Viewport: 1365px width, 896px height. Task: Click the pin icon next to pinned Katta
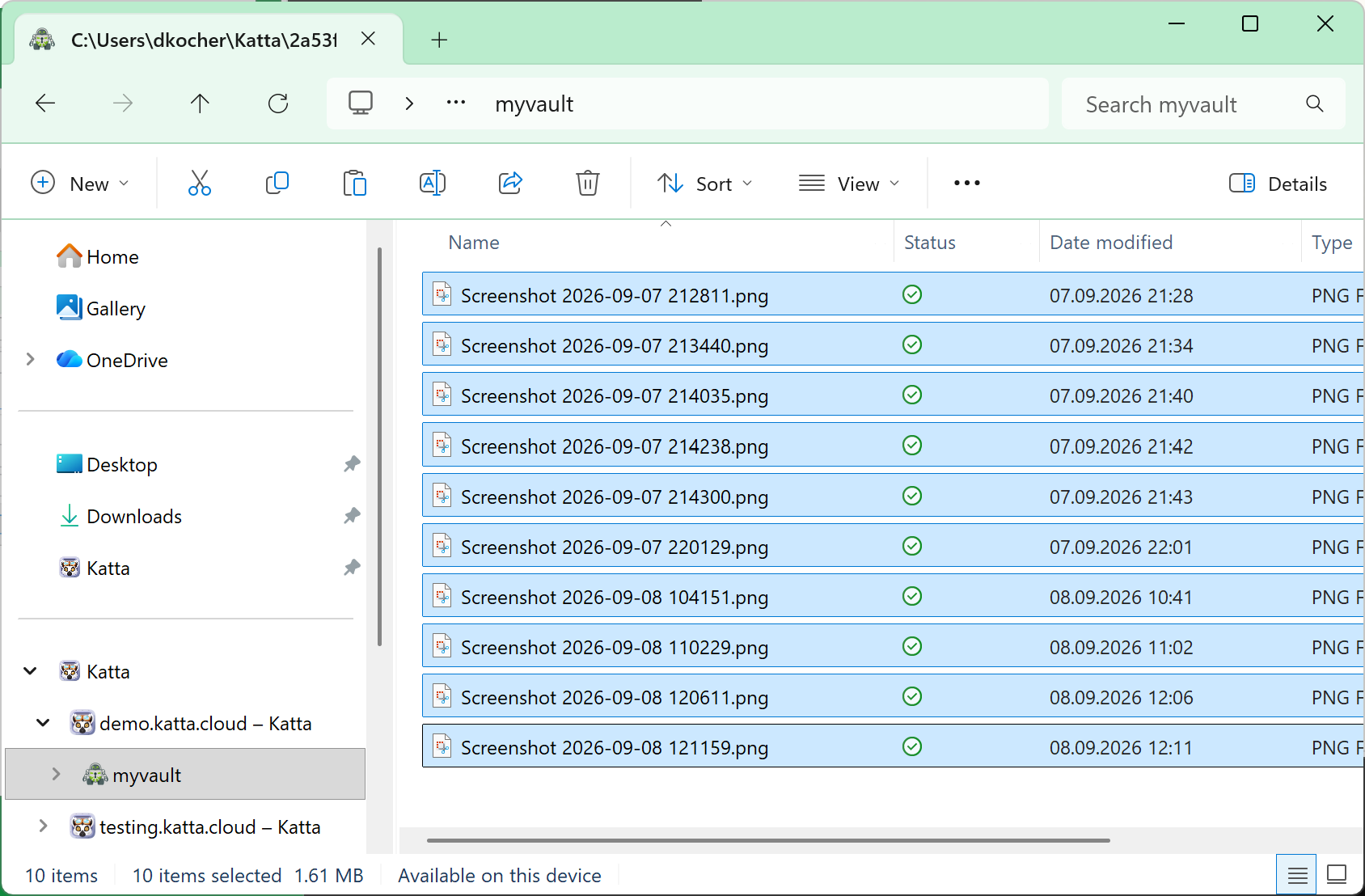[x=352, y=568]
